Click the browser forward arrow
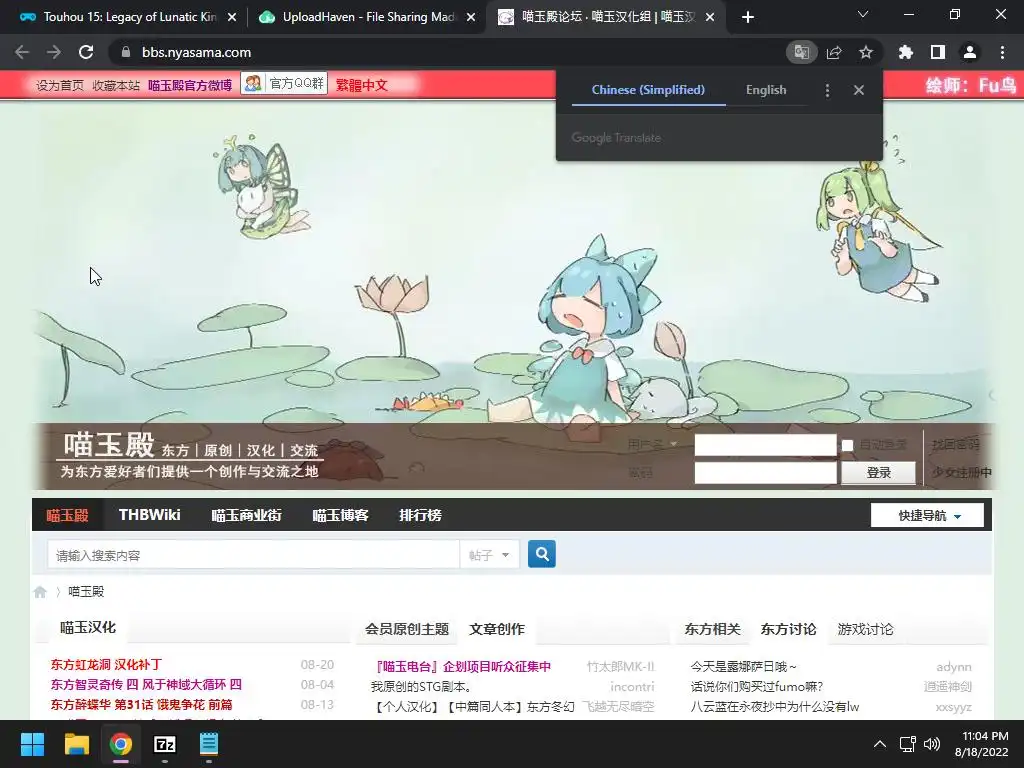The height and width of the screenshot is (768, 1024). coord(54,52)
